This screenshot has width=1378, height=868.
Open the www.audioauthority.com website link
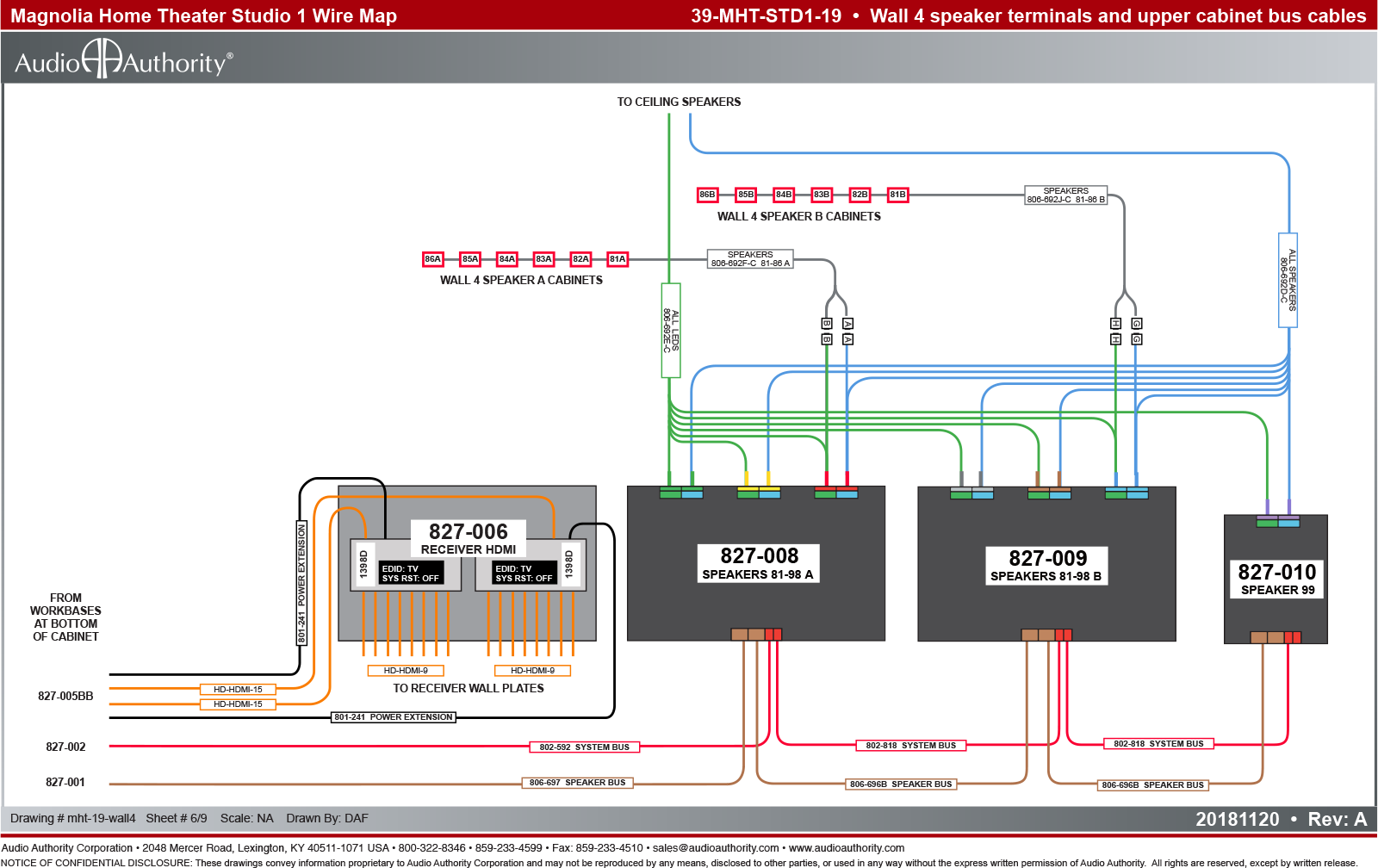pos(847,848)
